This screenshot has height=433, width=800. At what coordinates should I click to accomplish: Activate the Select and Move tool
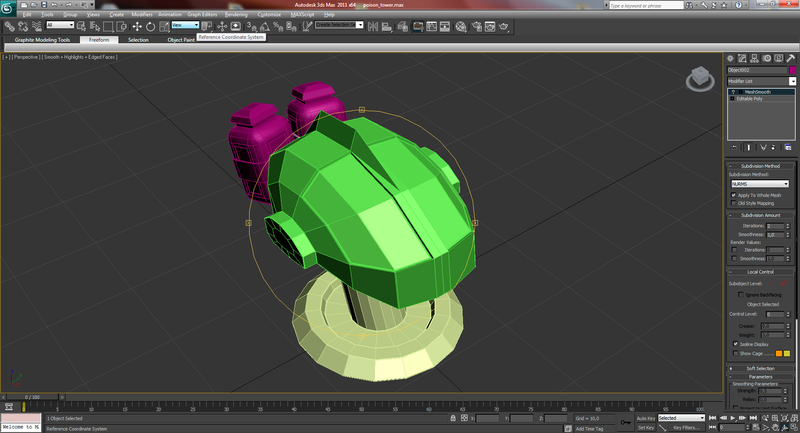click(x=137, y=27)
